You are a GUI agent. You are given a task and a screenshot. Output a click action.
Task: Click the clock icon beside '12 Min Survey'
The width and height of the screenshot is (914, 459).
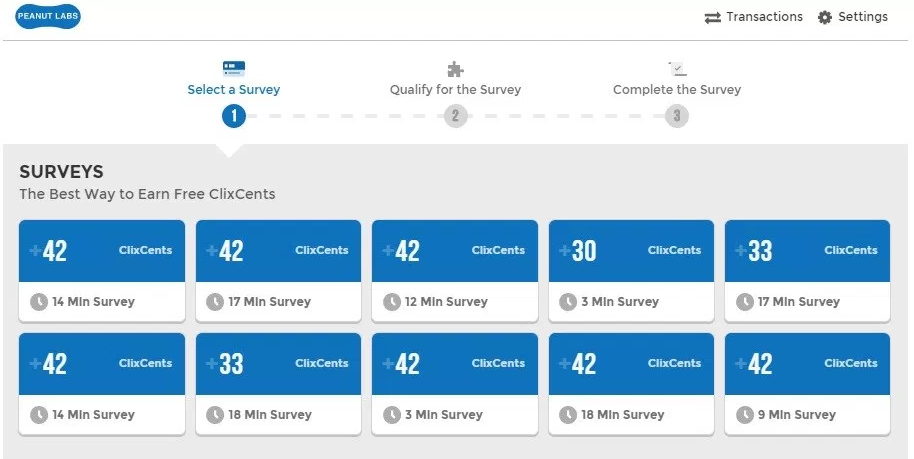pyautogui.click(x=392, y=302)
